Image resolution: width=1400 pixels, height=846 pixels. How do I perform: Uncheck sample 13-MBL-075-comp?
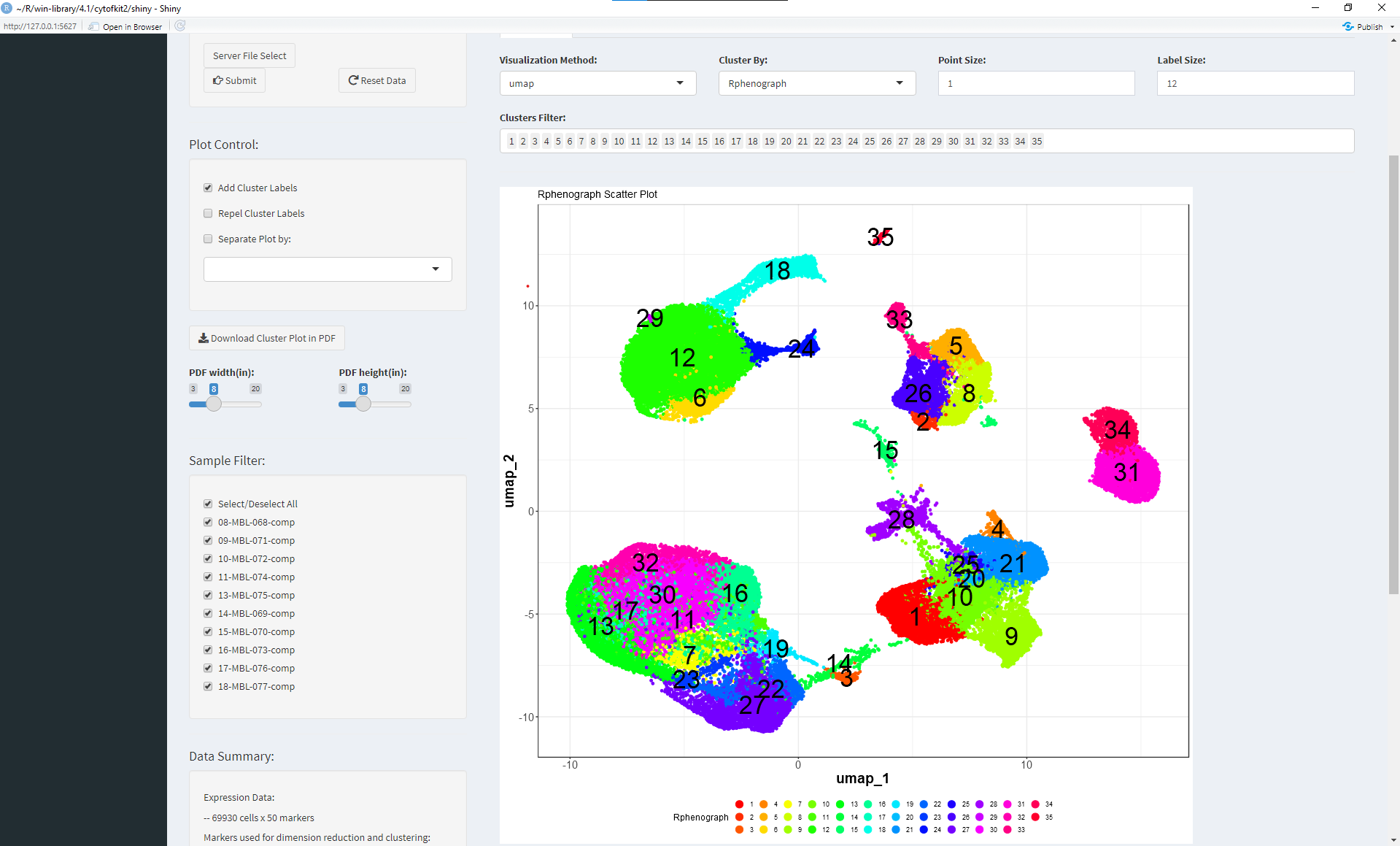click(208, 595)
